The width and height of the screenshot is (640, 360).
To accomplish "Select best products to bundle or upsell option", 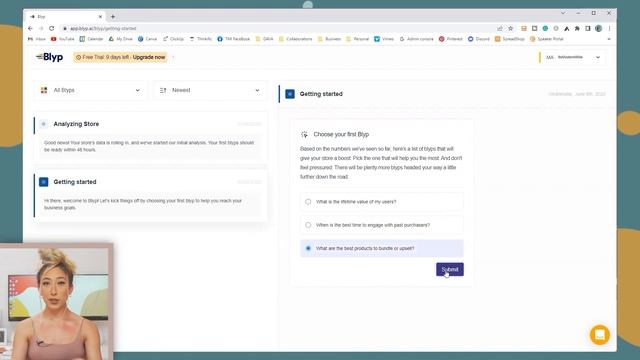I will pos(382,248).
